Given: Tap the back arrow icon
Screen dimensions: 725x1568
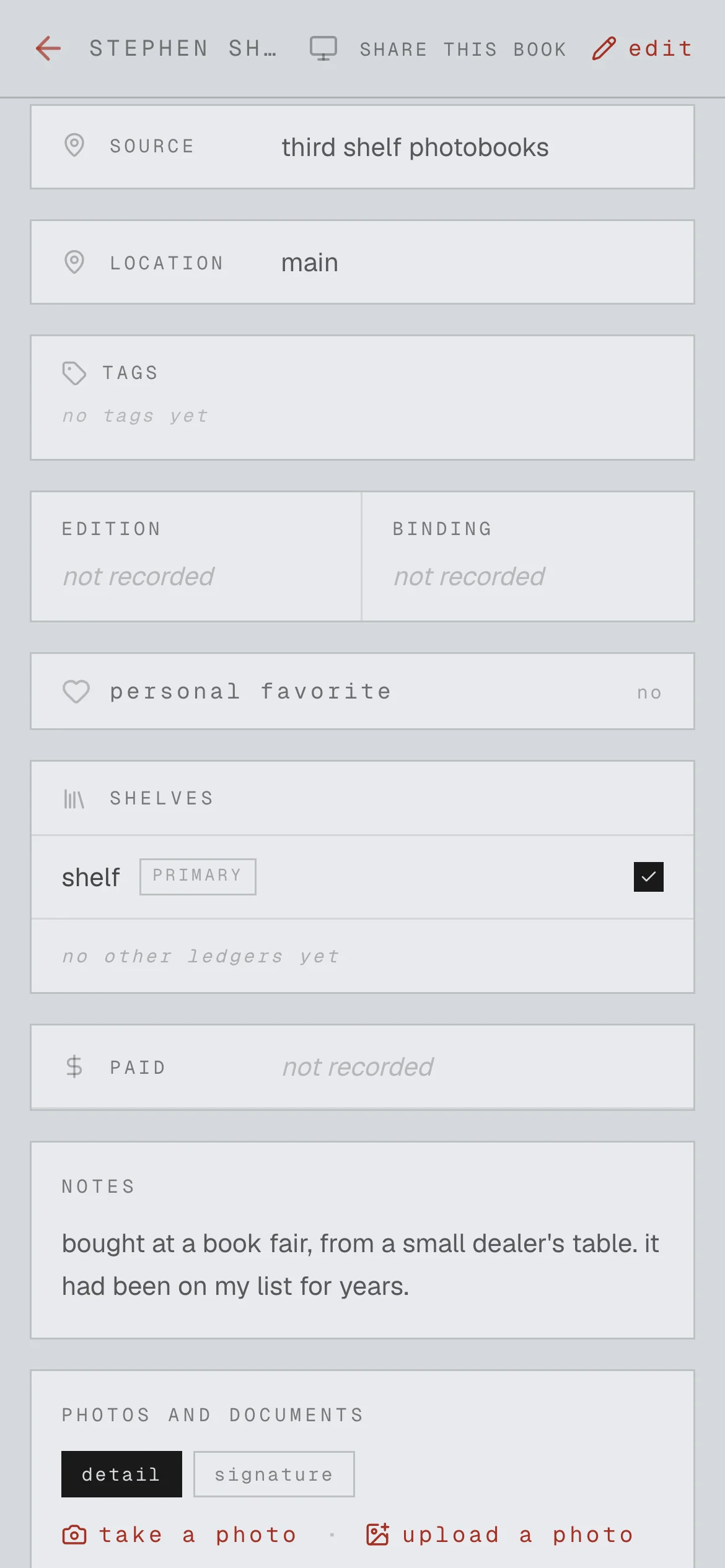Looking at the screenshot, I should (x=48, y=48).
